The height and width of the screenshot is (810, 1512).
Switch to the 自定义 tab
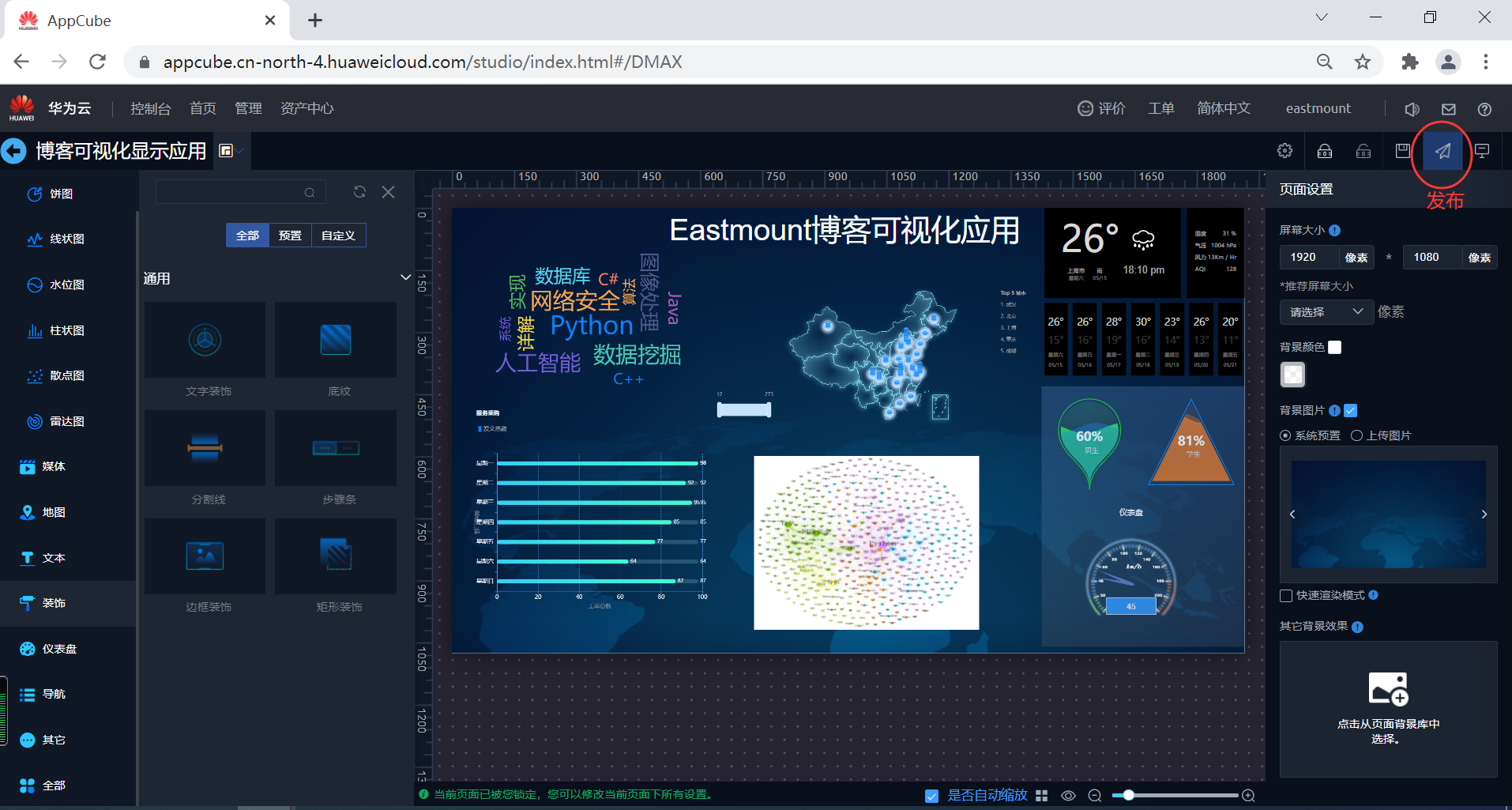pyautogui.click(x=339, y=235)
